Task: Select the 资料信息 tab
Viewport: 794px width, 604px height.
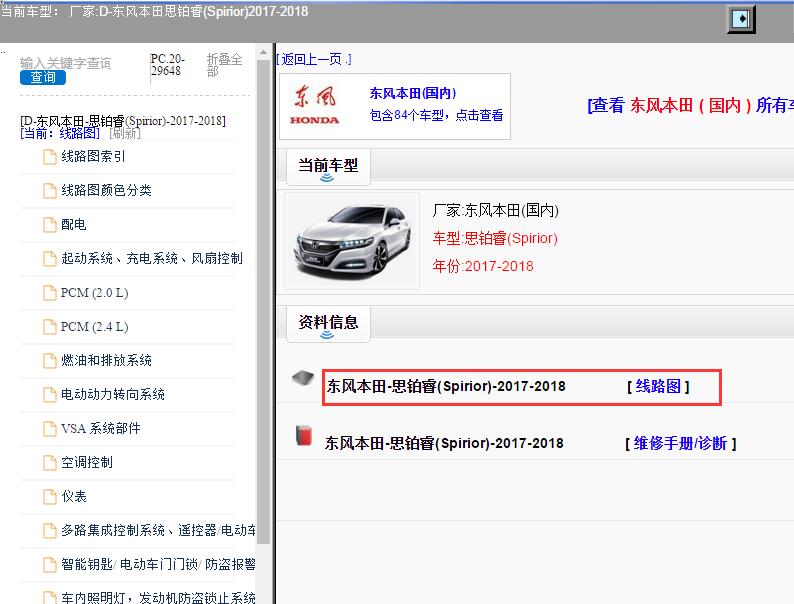Action: 328,324
